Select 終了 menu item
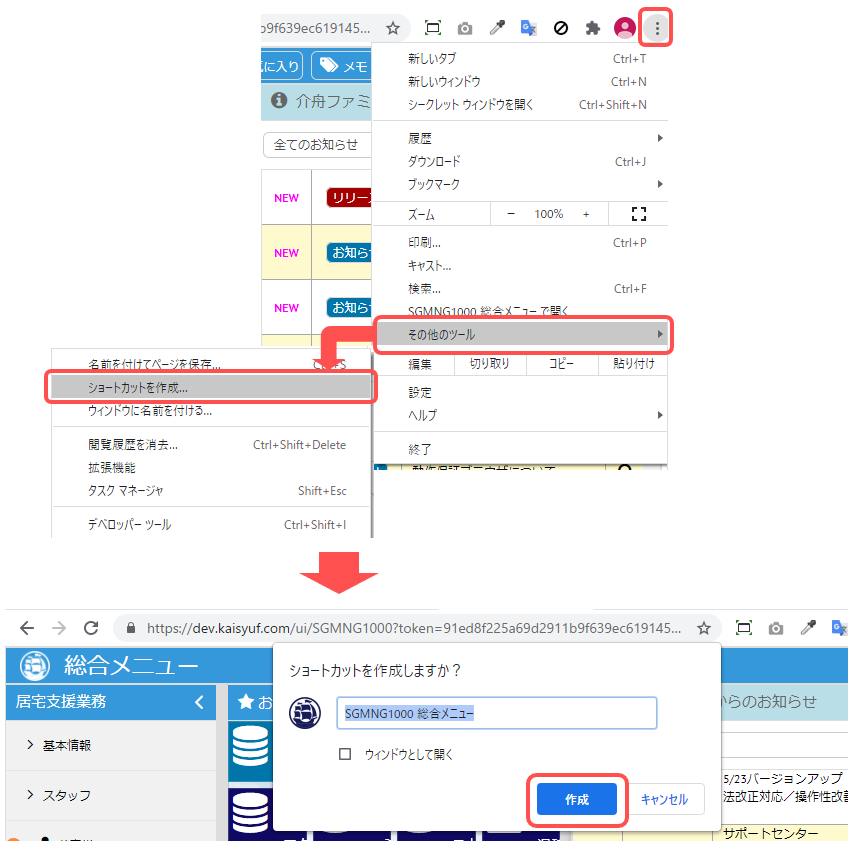 (520, 450)
